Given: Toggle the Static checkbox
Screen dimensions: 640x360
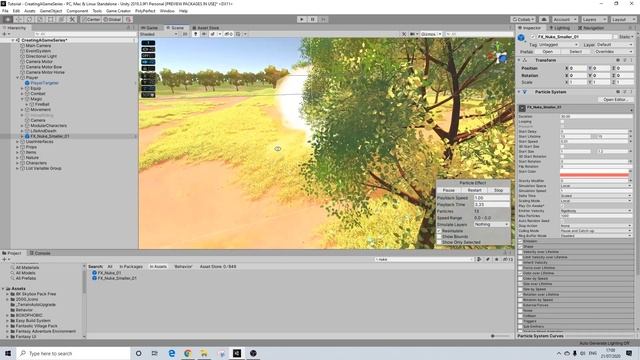Looking at the screenshot, I should (x=616, y=37).
